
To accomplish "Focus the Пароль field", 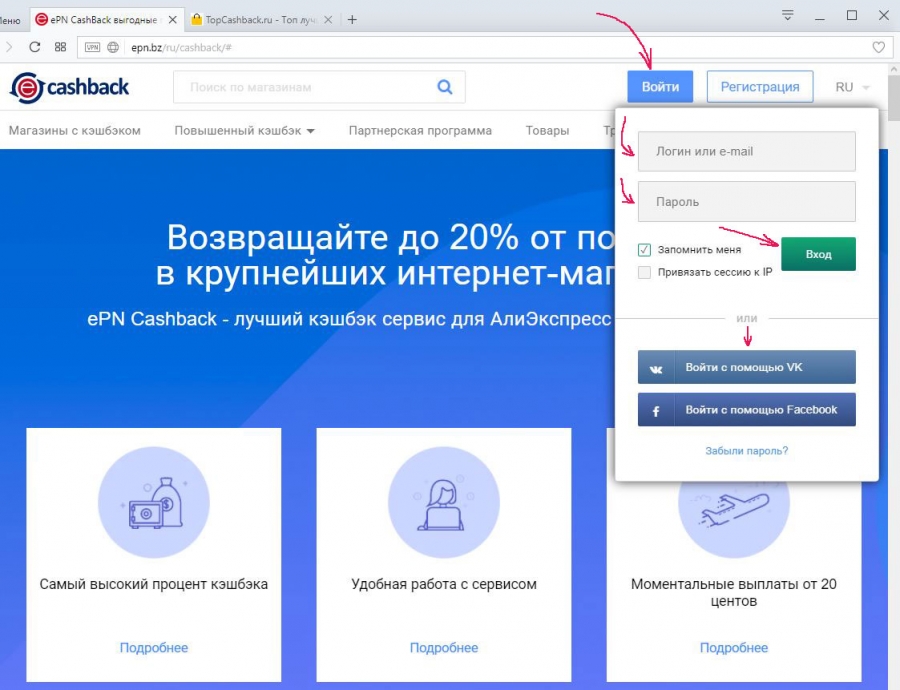I will click(746, 201).
